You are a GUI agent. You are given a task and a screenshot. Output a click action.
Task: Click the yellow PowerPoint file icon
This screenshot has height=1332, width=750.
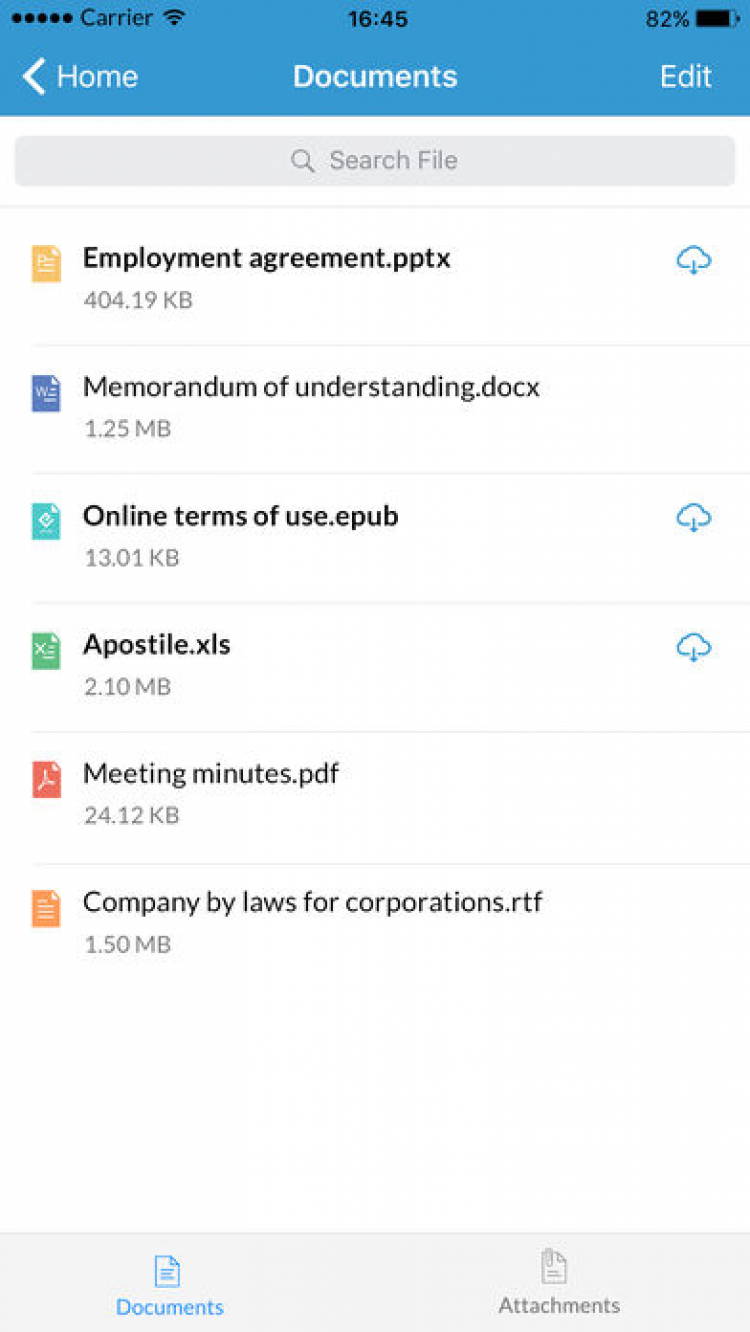point(46,264)
